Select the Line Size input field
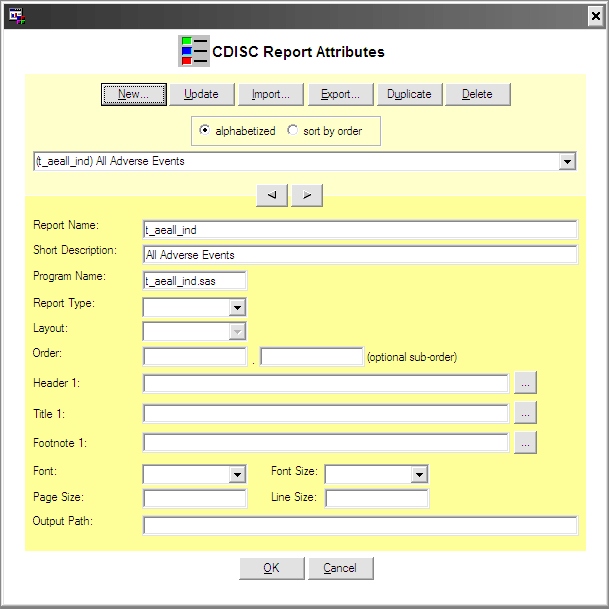 point(377,498)
